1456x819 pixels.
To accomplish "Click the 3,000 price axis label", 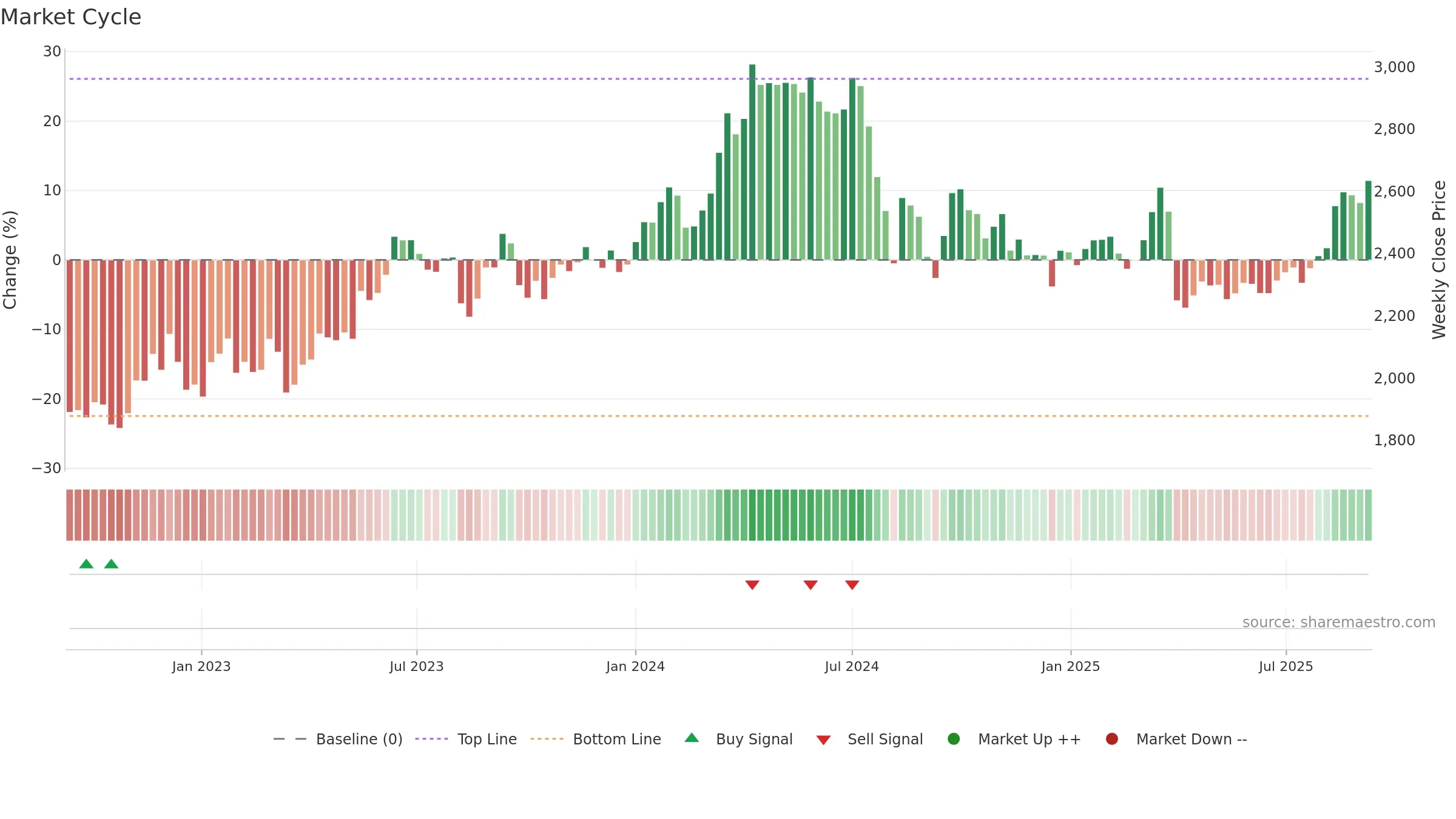I will [x=1394, y=67].
